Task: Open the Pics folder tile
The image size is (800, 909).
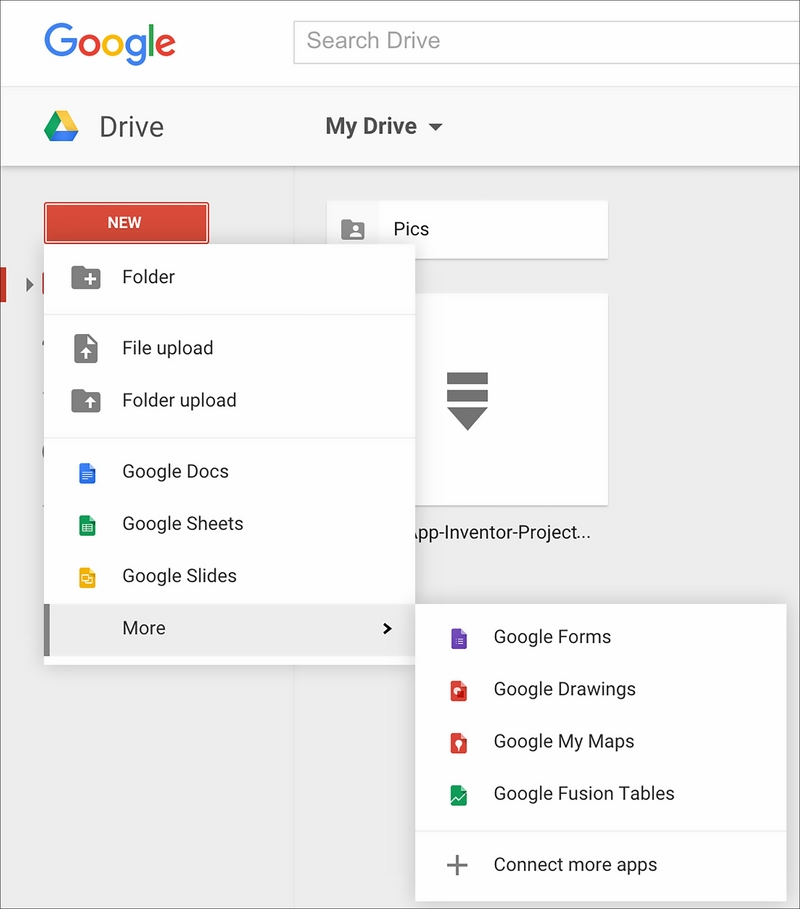Action: click(x=467, y=229)
